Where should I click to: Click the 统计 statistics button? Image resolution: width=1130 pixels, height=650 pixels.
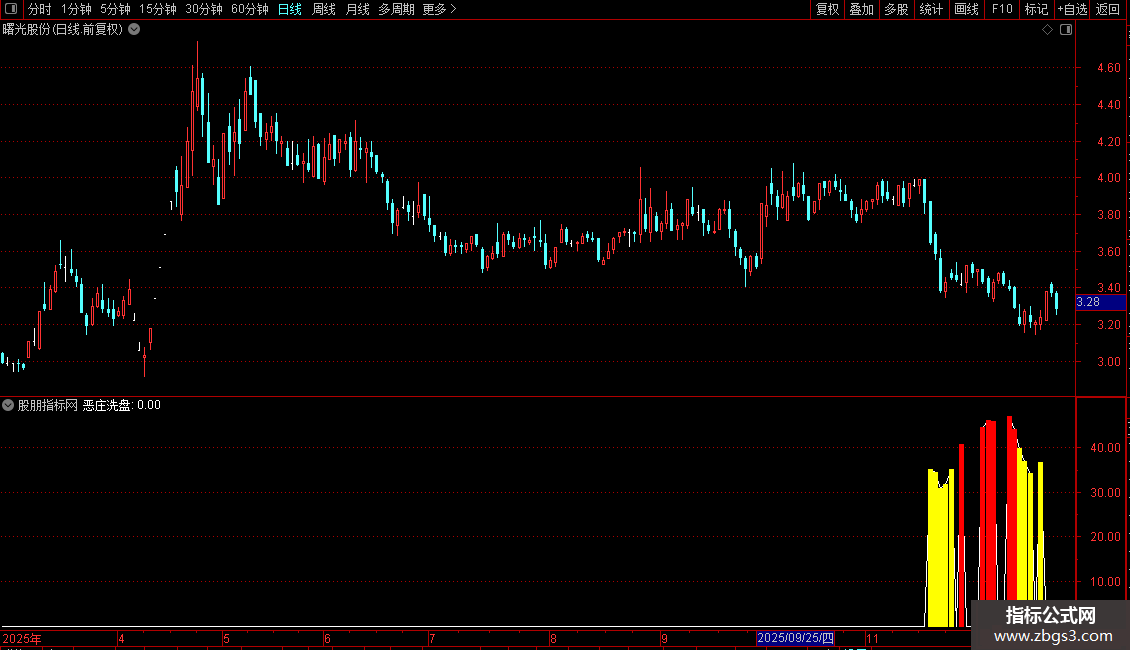coord(931,9)
